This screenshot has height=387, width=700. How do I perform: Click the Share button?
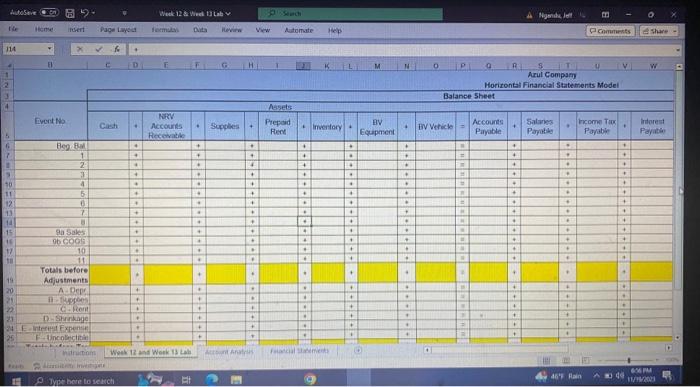point(658,31)
